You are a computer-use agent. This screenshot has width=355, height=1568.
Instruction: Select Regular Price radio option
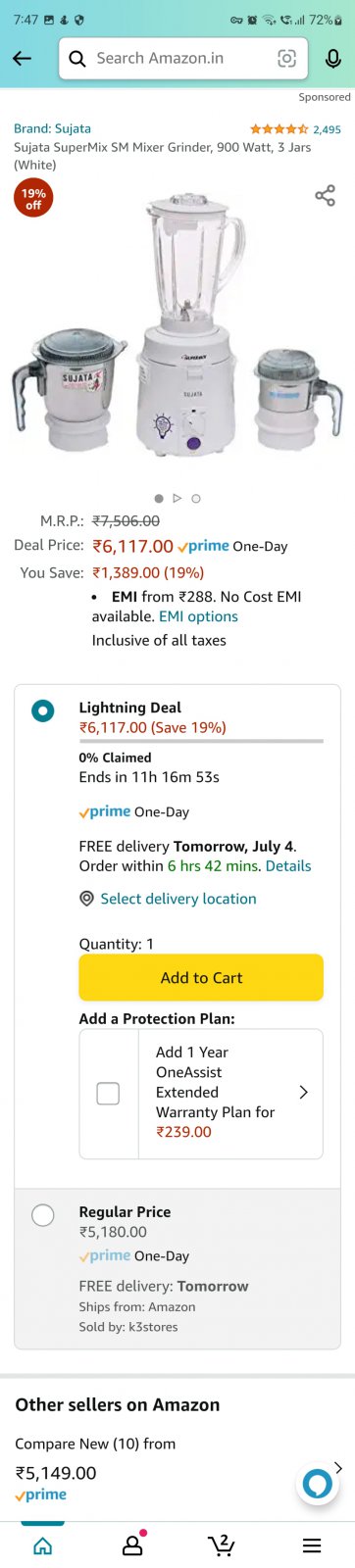point(43,1215)
